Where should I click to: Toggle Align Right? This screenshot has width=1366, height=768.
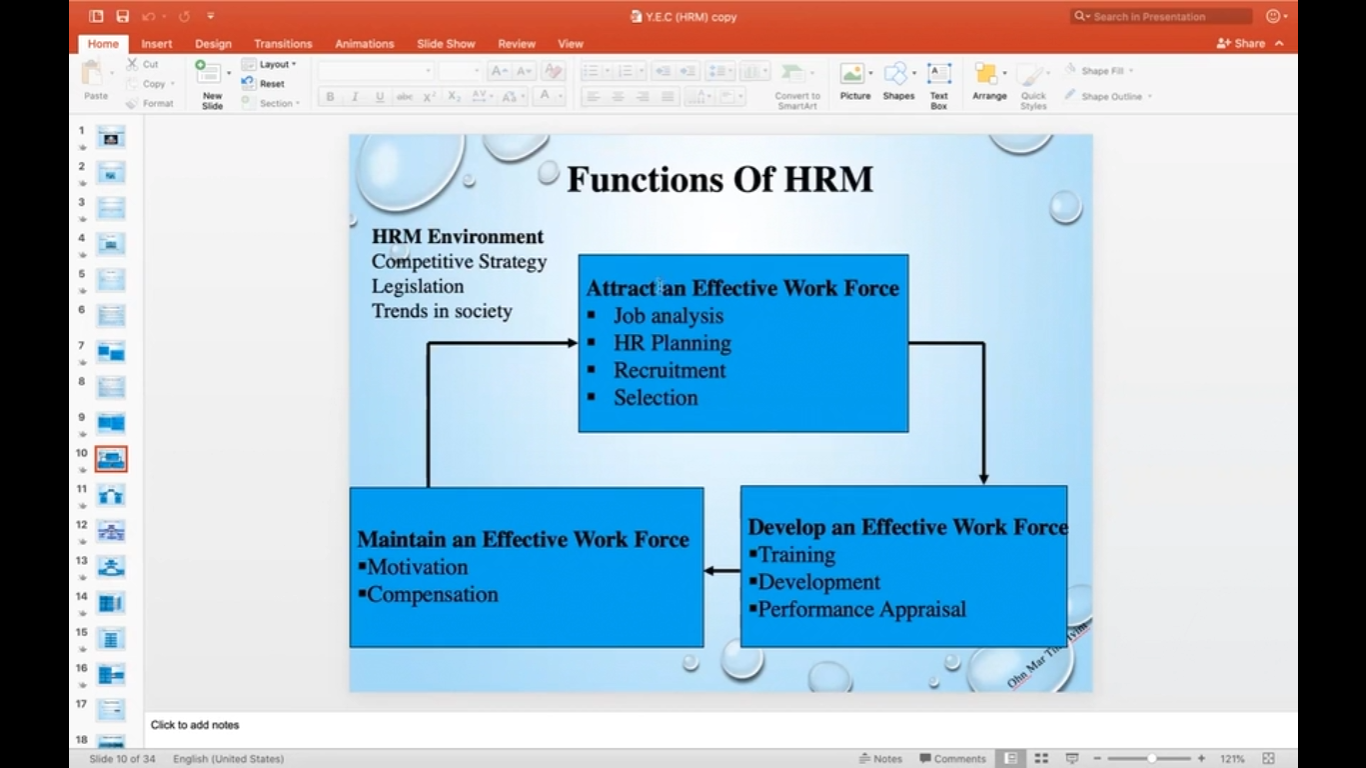click(643, 97)
